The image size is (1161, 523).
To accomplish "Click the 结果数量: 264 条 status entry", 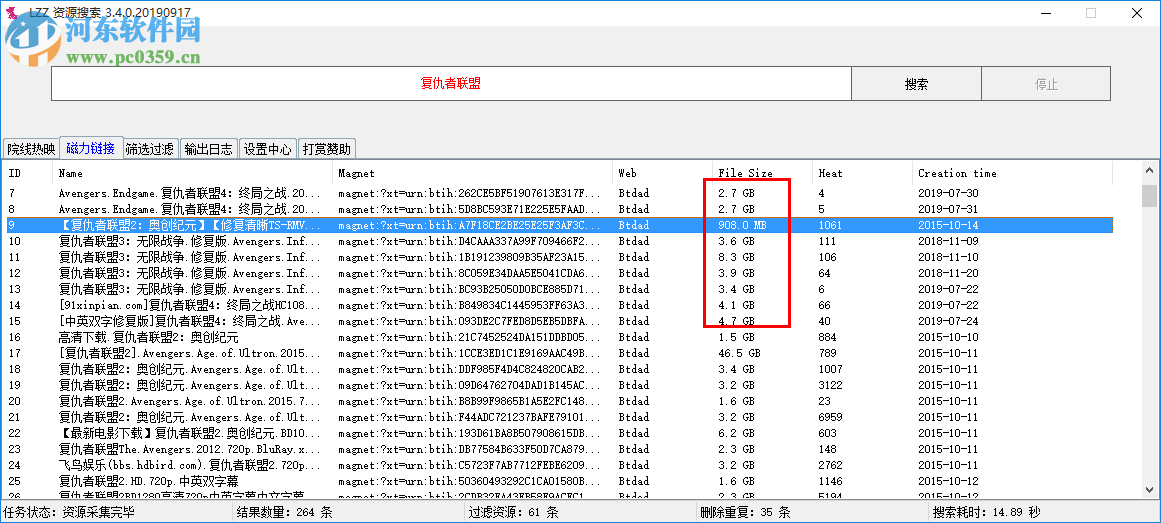I will [284, 512].
